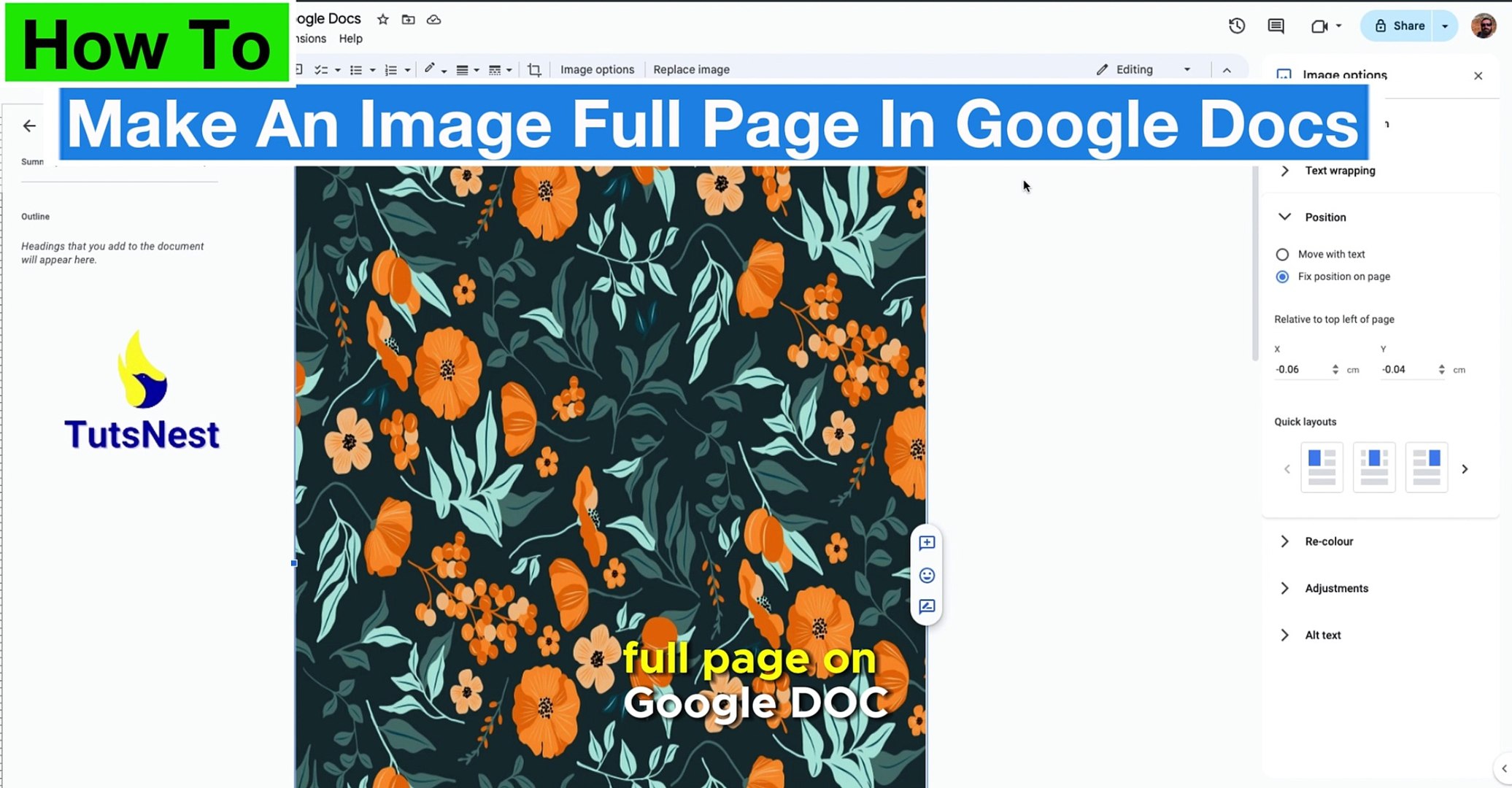This screenshot has height=788, width=1512.
Task: Start a Meet video call
Action: 1321,26
